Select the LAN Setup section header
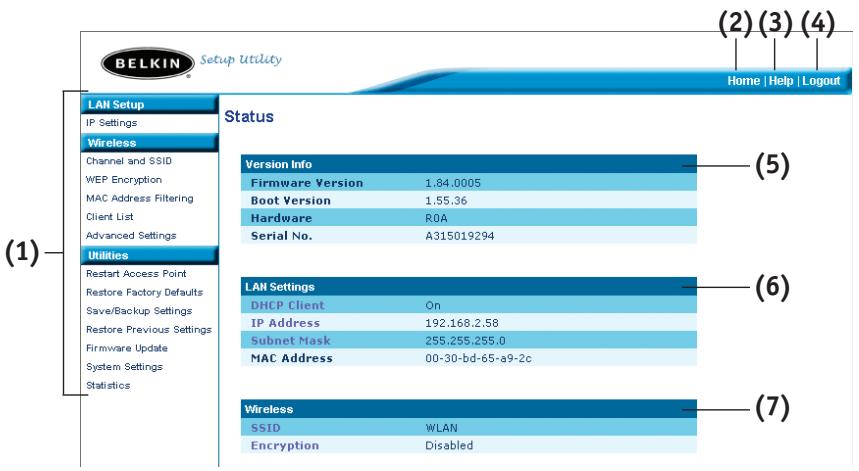 [150, 104]
